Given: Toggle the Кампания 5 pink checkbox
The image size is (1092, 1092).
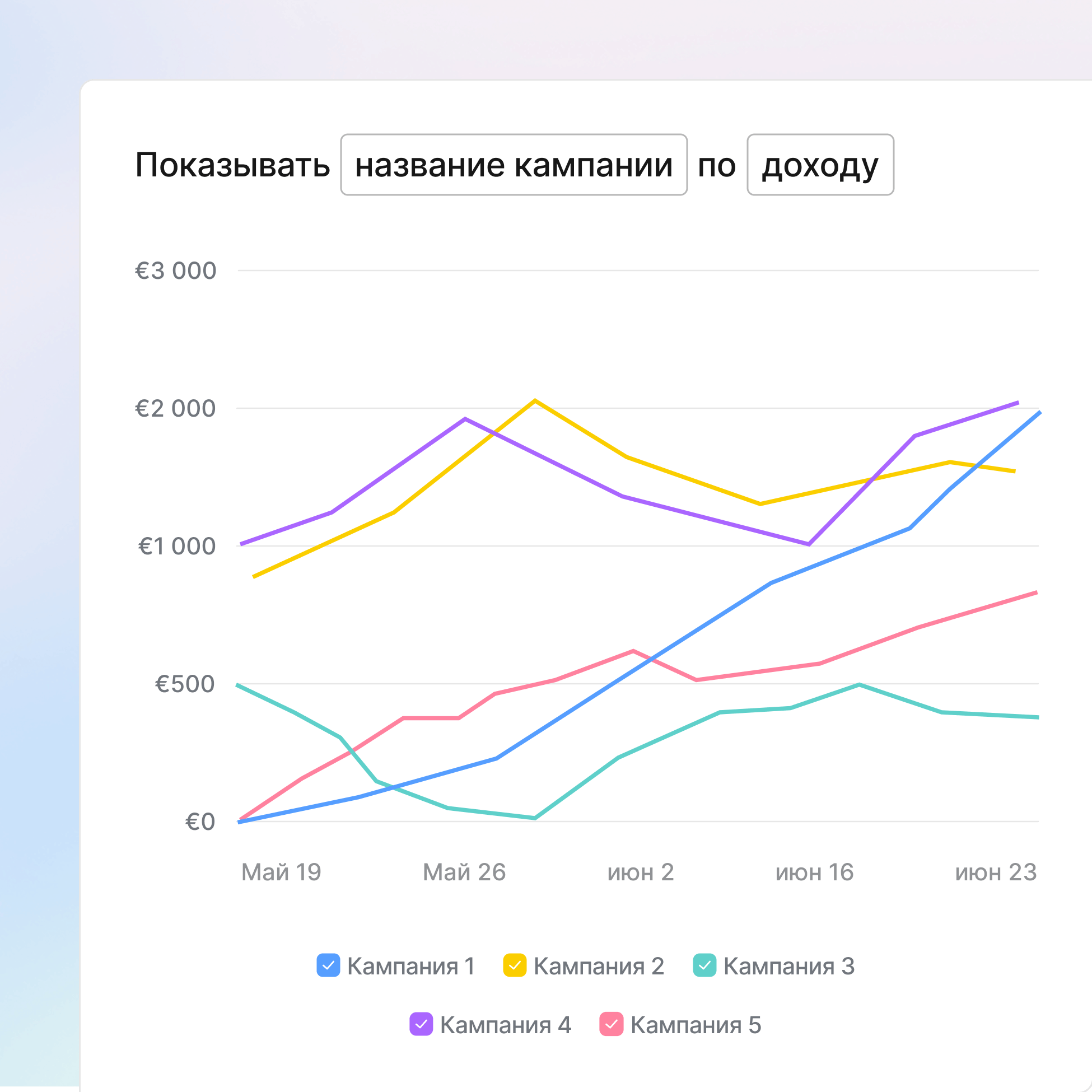Looking at the screenshot, I should tap(611, 1024).
